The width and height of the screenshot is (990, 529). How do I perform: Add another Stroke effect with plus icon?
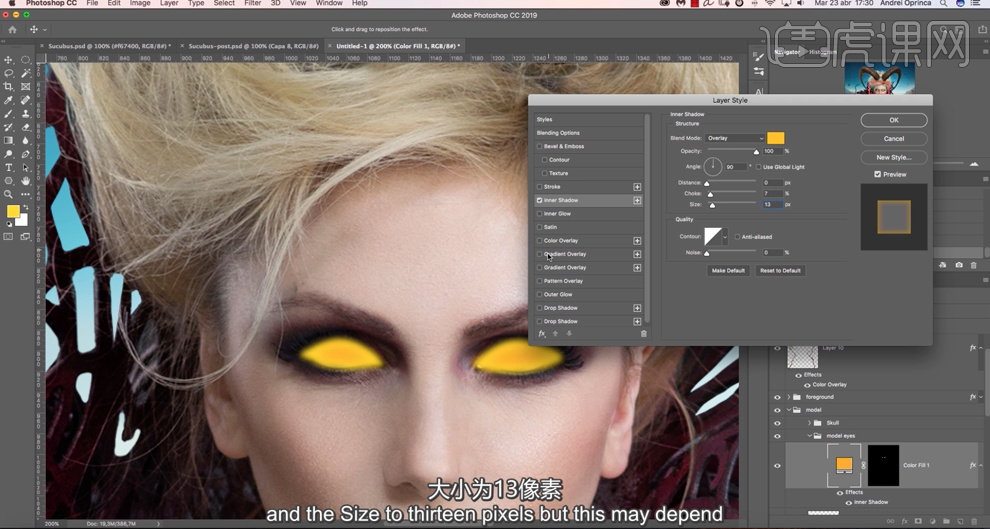[637, 187]
